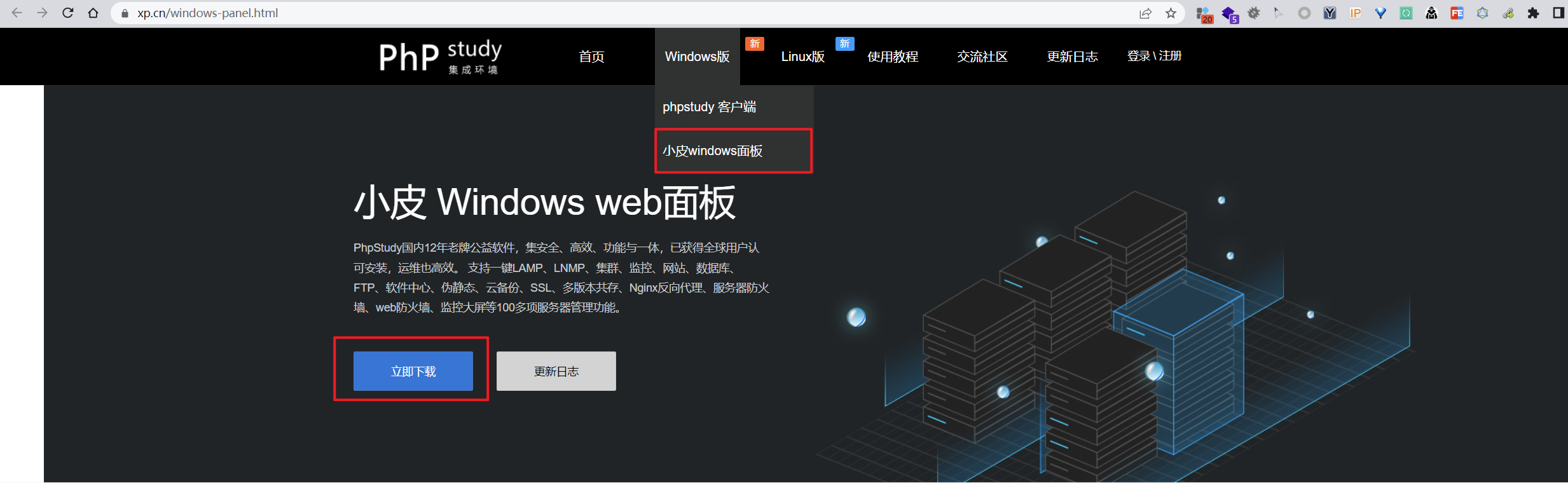
Task: View site info via the padlock icon
Action: click(125, 13)
